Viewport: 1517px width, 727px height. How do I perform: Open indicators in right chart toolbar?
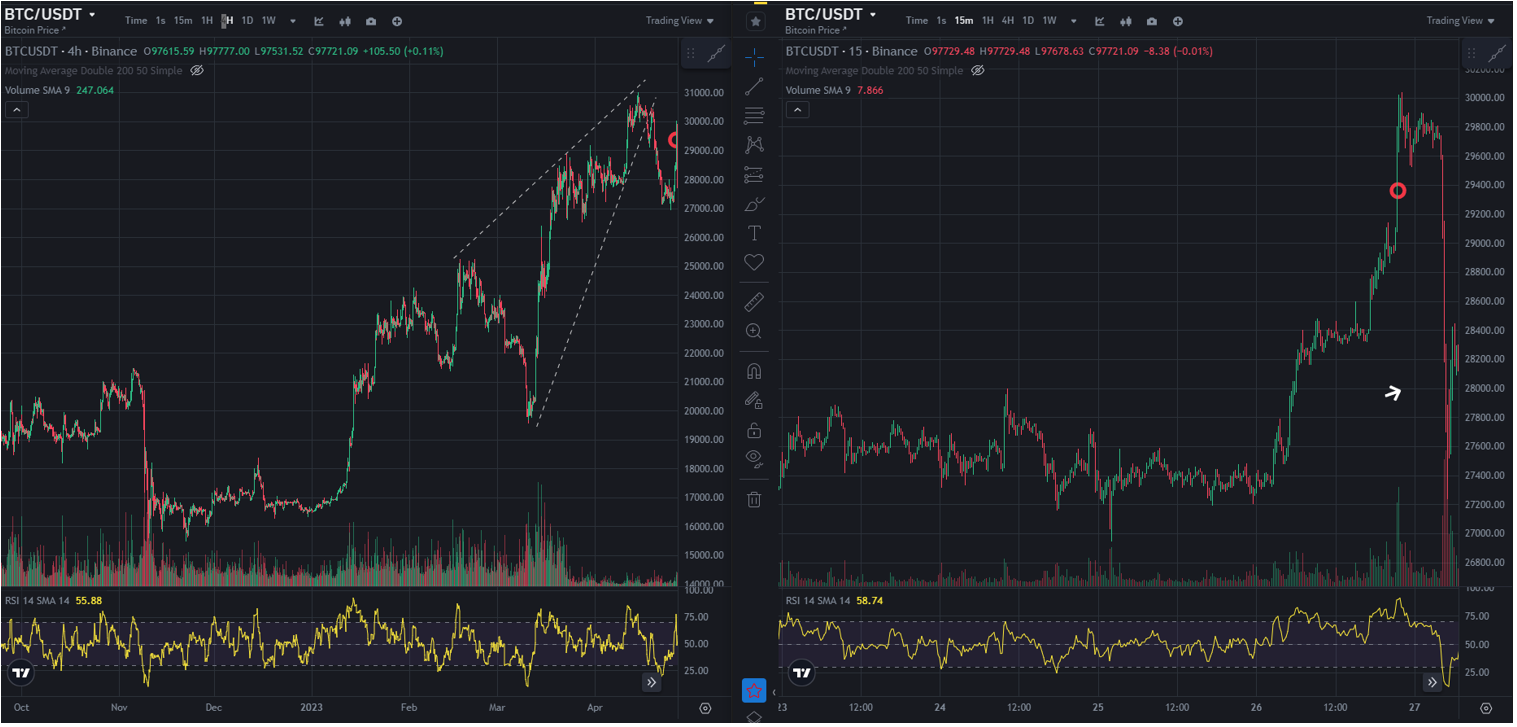click(1100, 21)
